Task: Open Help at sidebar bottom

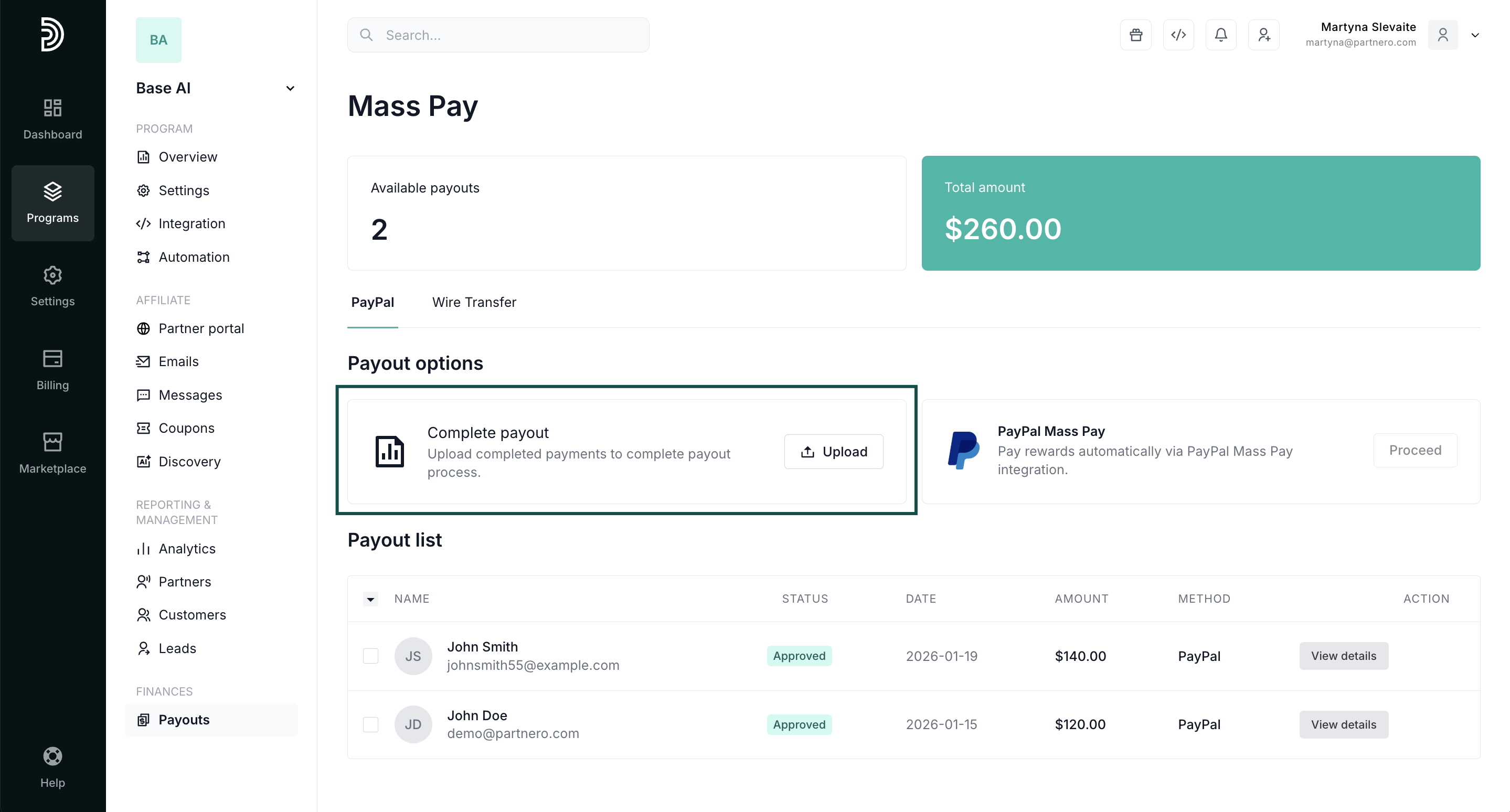Action: 52,767
